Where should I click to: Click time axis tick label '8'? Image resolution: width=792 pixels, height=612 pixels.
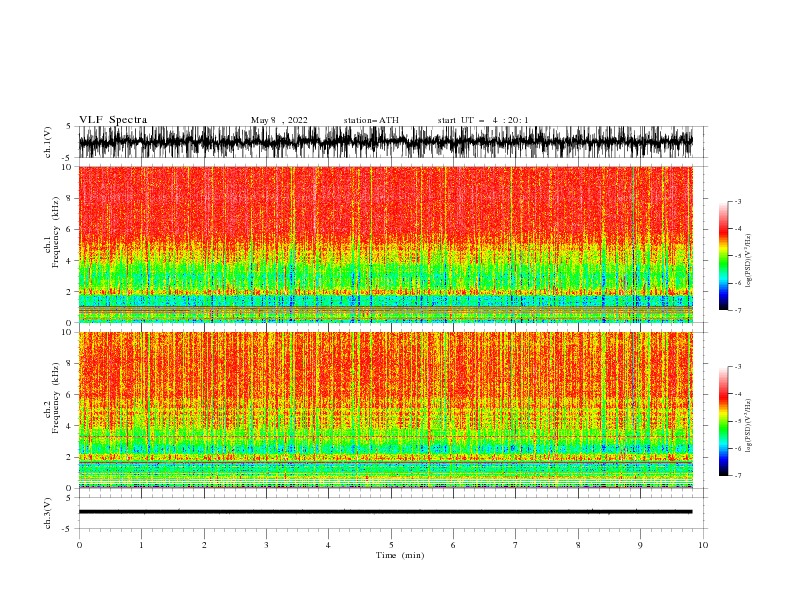coord(578,545)
